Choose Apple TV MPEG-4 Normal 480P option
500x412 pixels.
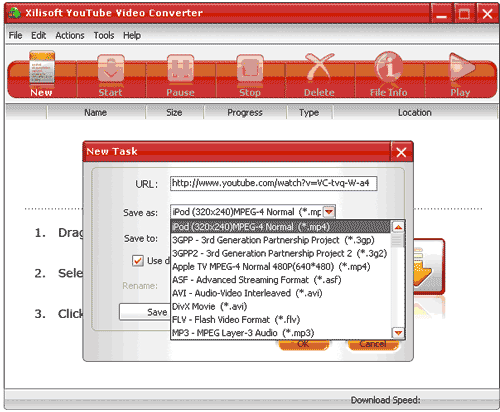coord(280,267)
